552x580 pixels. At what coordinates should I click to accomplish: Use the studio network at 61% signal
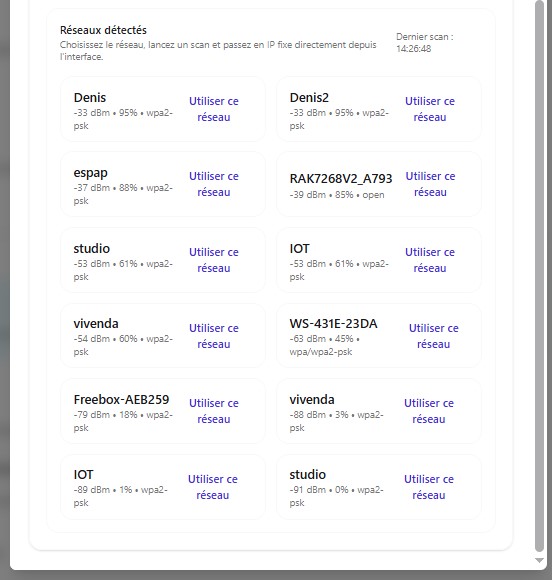click(214, 260)
